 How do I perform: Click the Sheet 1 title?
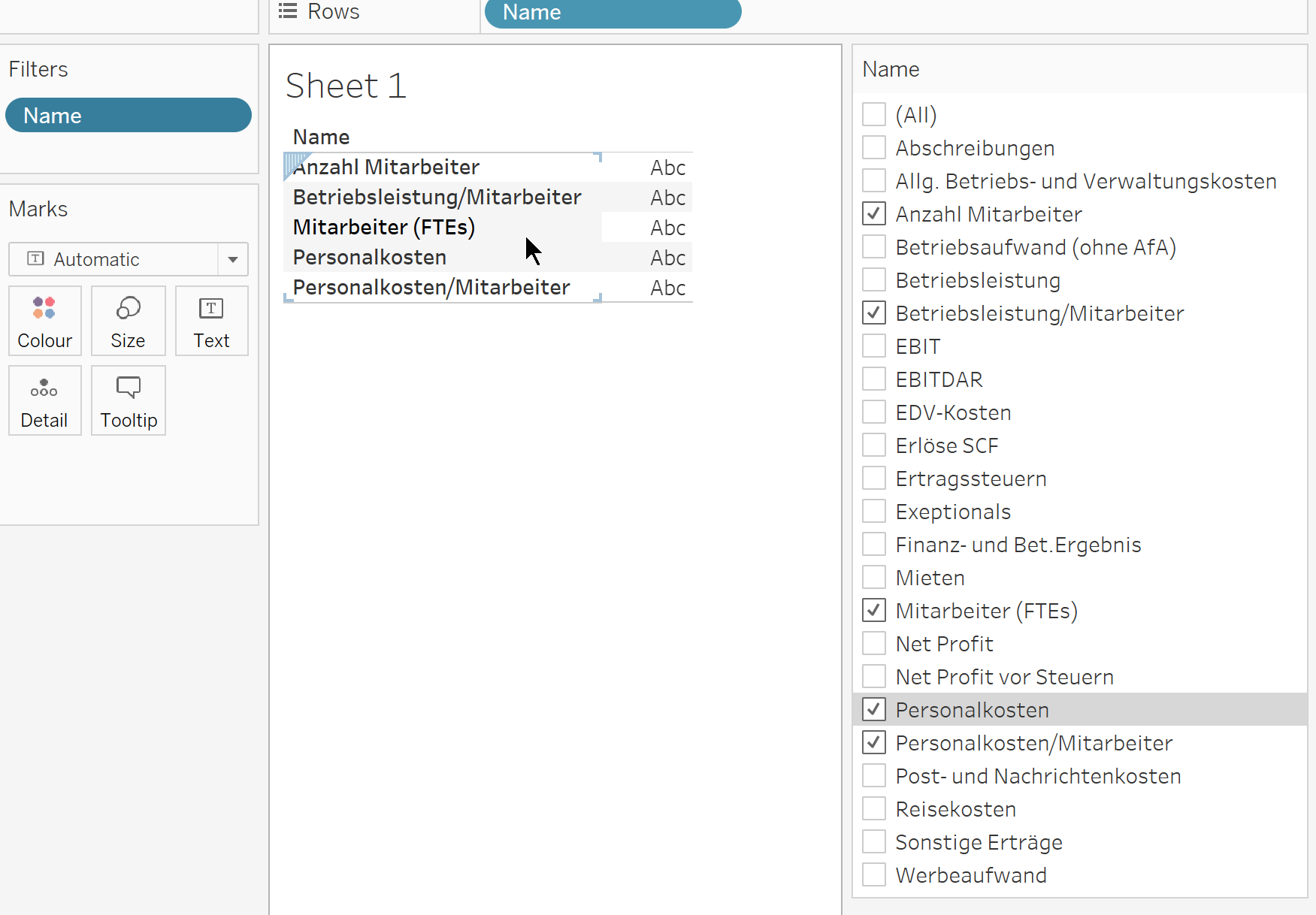point(346,86)
